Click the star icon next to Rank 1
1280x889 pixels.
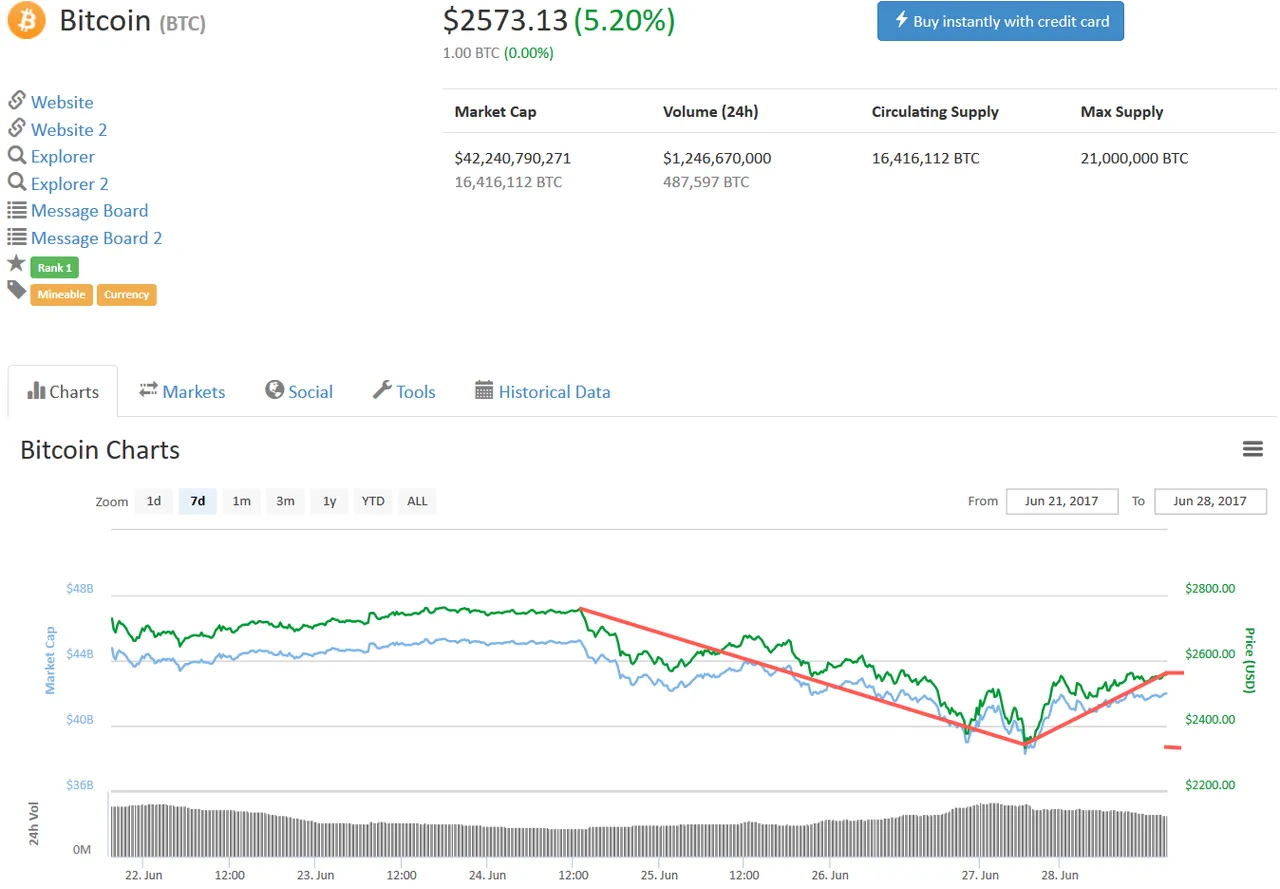(x=16, y=263)
